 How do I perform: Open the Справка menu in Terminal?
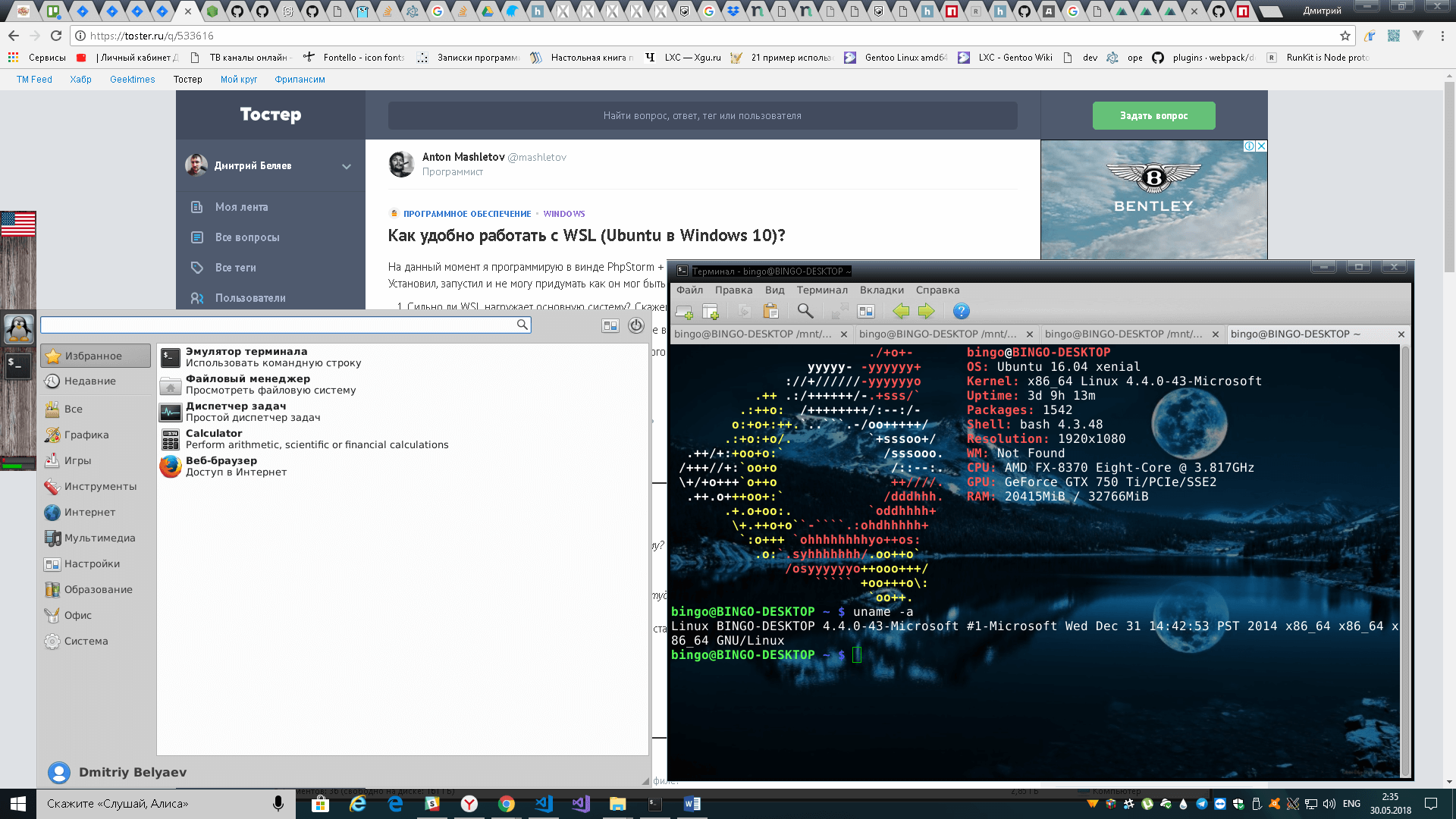(x=937, y=290)
